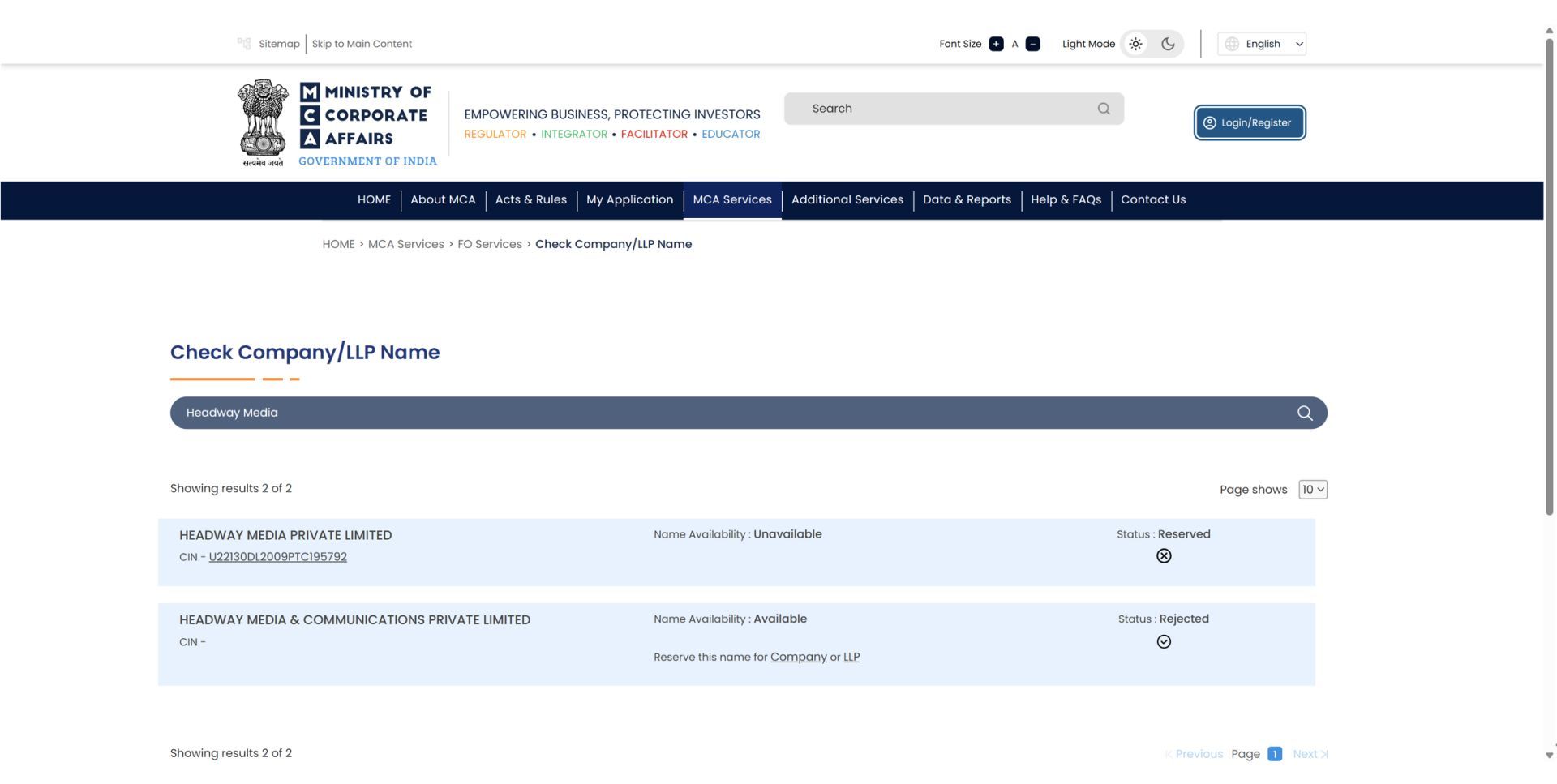Click the Ministry of Corporate Affairs logo
Viewport: 1557px width, 784px height.
[337, 123]
